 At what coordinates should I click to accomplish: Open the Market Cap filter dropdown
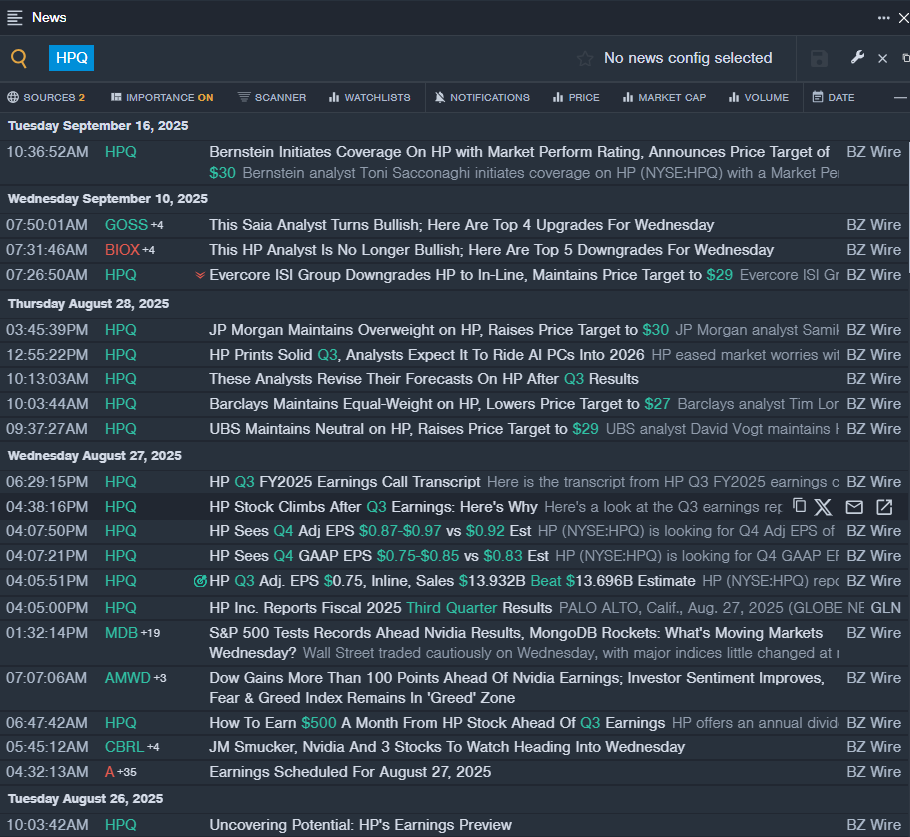coord(664,97)
